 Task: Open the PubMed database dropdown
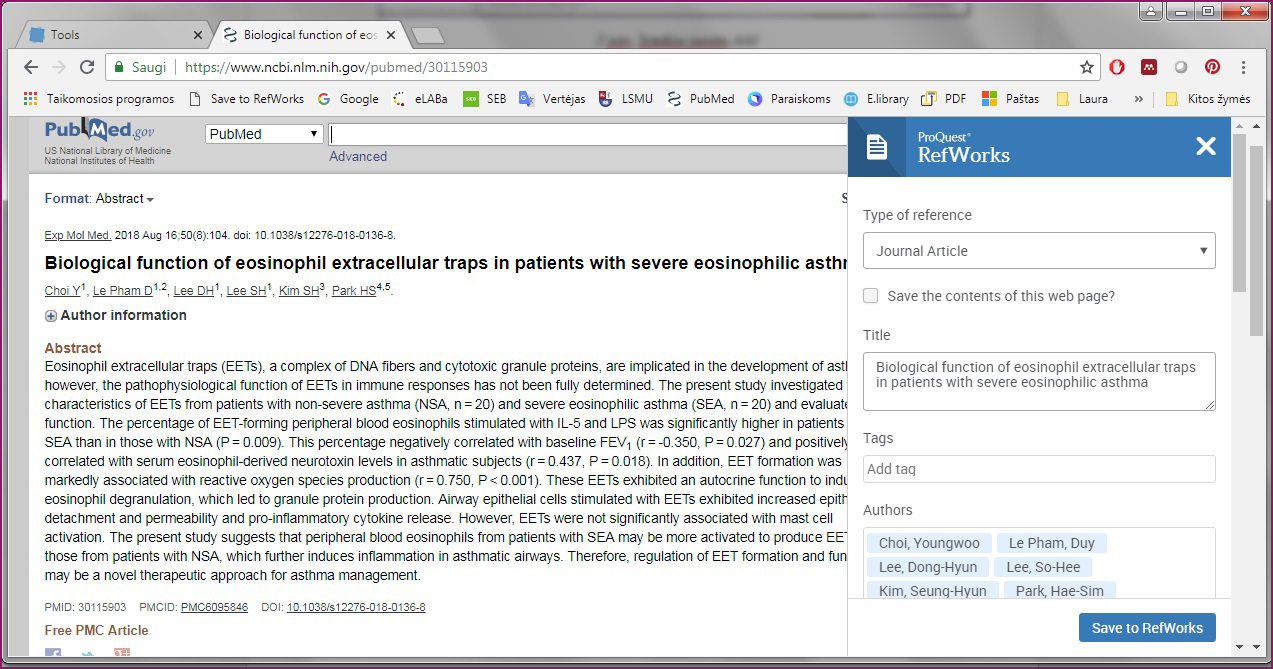[x=264, y=134]
